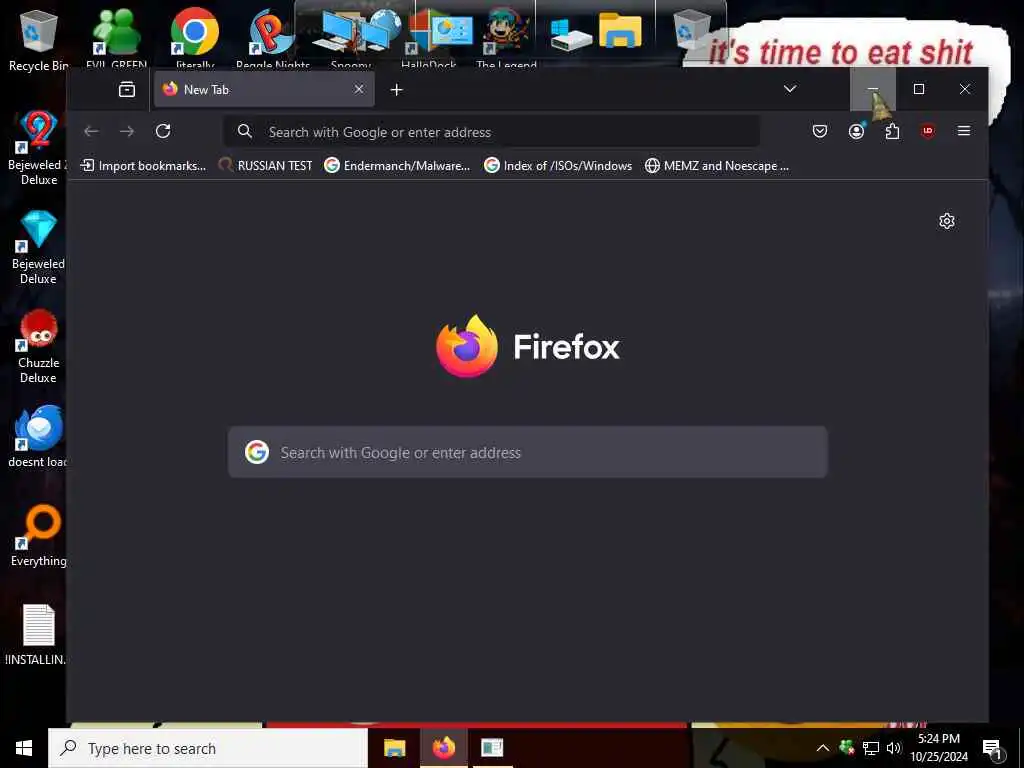Image resolution: width=1024 pixels, height=768 pixels.
Task: Open File Explorer from the taskbar
Action: (x=394, y=748)
